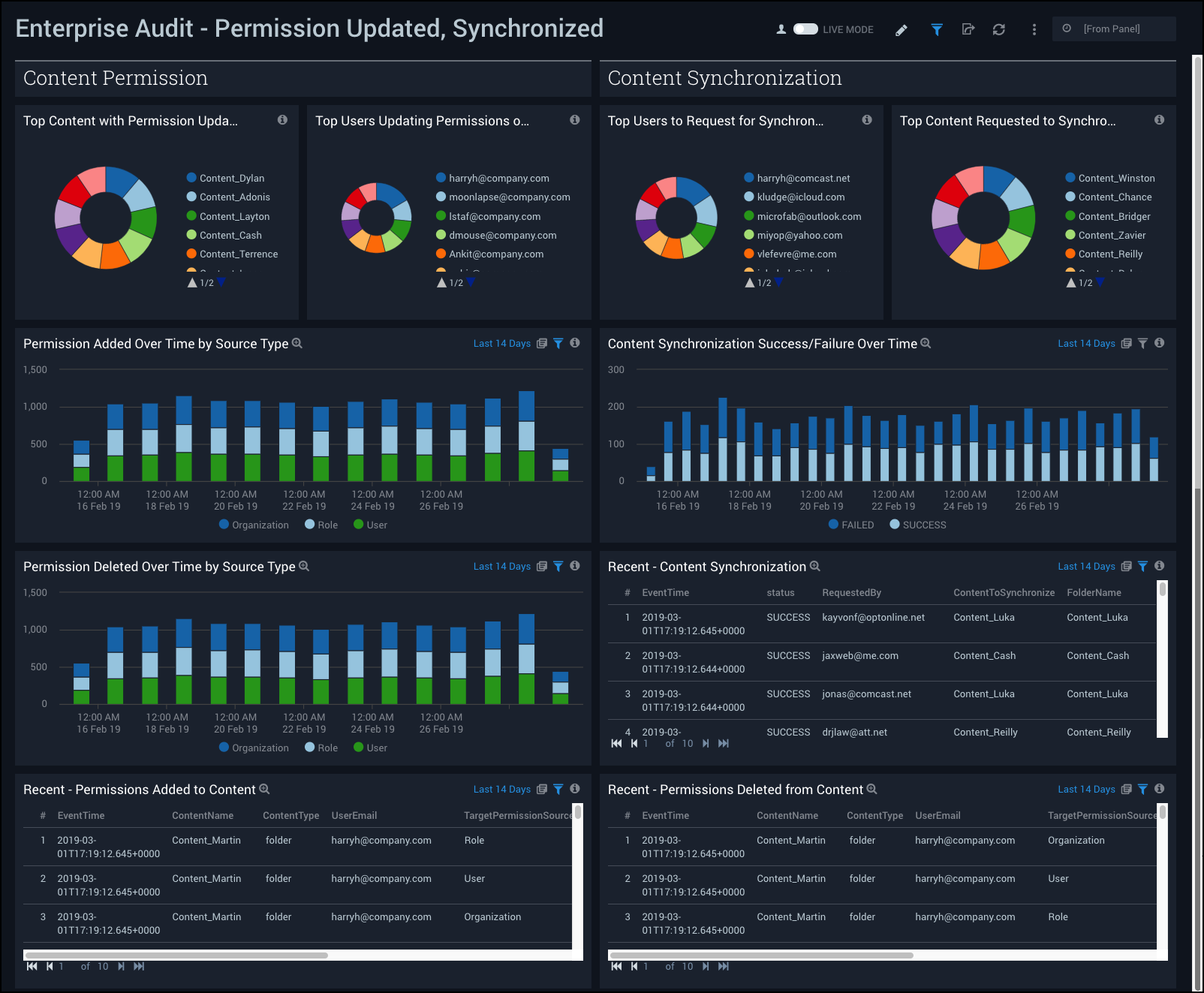The image size is (1204, 993).
Task: Open the three-dot more options menu
Action: [1034, 30]
